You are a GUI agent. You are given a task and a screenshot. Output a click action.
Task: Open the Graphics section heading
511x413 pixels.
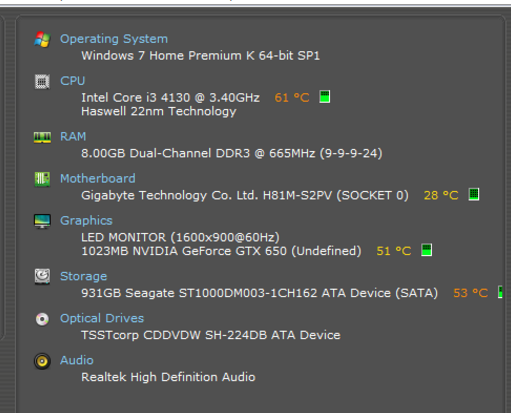point(86,221)
